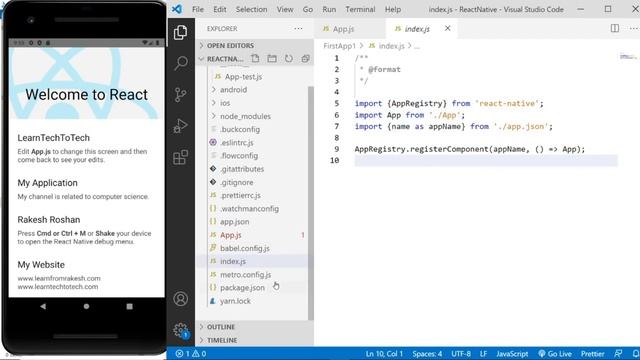Open the Extensions view
The height and width of the screenshot is (360, 640).
(x=180, y=157)
